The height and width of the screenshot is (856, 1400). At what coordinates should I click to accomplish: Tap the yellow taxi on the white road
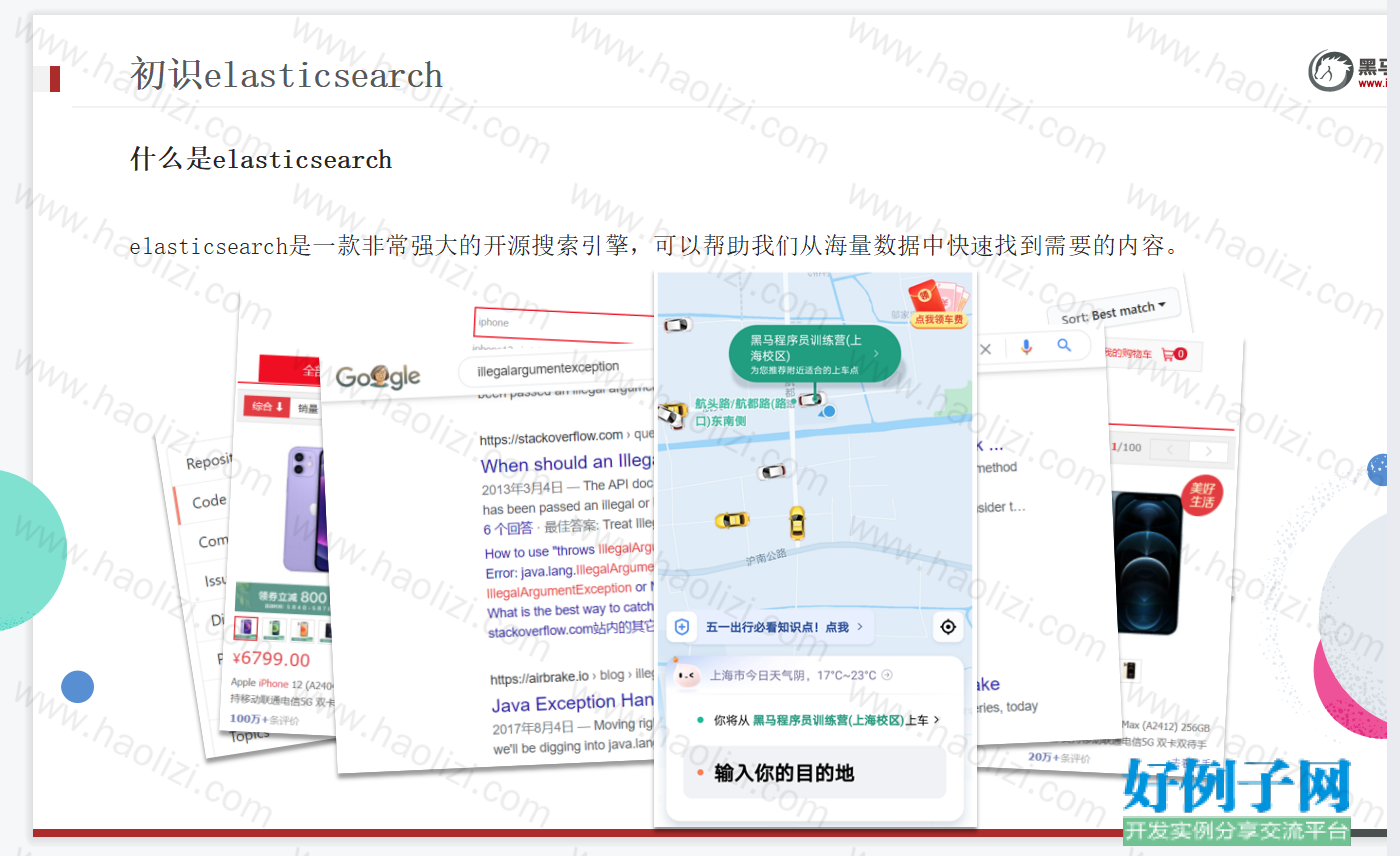click(797, 522)
